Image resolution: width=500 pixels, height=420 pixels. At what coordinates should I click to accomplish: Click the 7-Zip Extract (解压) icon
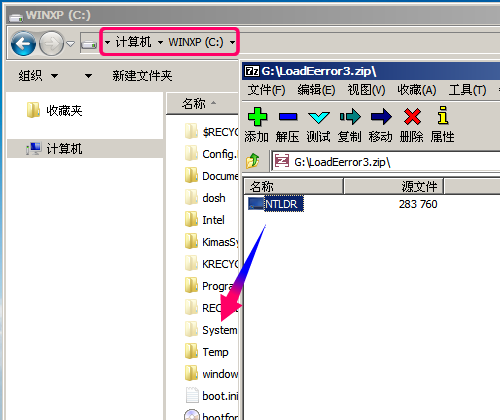(288, 117)
